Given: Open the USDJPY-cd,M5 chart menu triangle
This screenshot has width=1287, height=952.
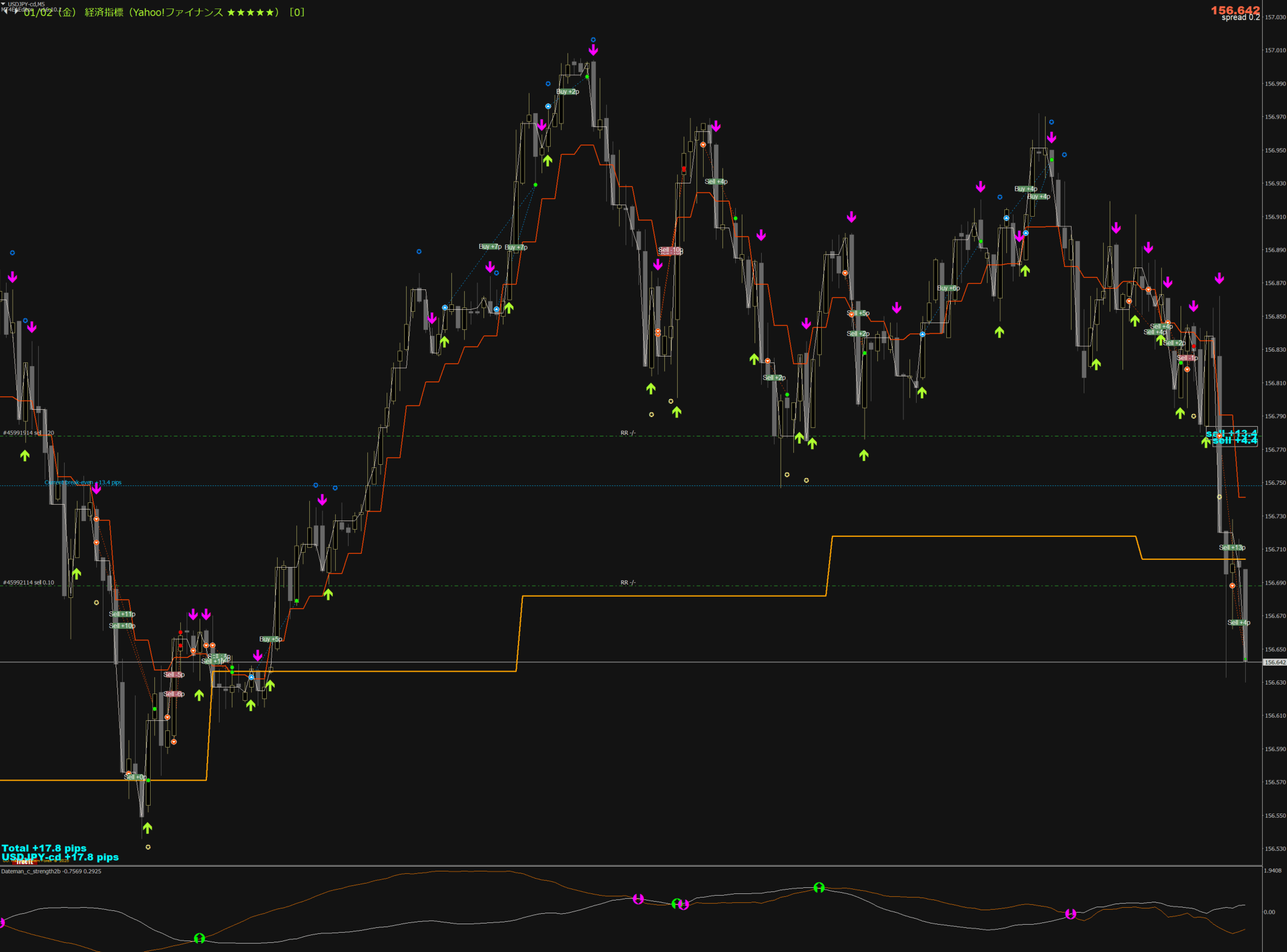Looking at the screenshot, I should tap(3, 4).
